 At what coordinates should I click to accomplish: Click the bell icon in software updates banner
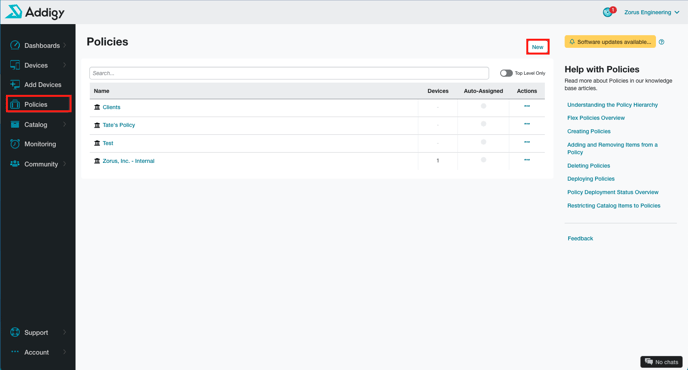pos(572,42)
